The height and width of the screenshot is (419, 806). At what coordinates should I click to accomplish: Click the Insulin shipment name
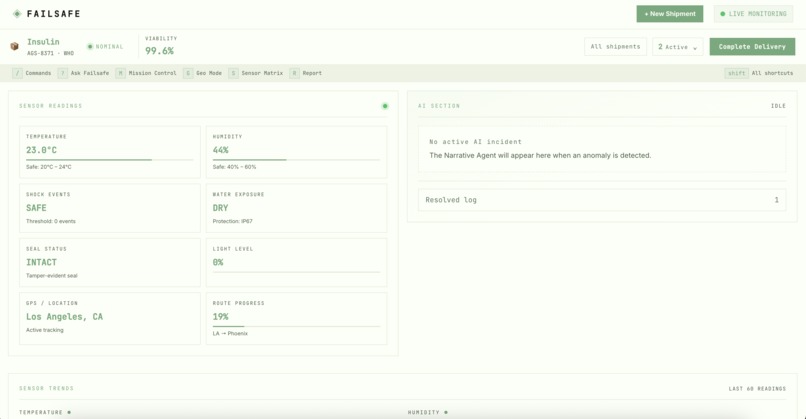coord(43,42)
